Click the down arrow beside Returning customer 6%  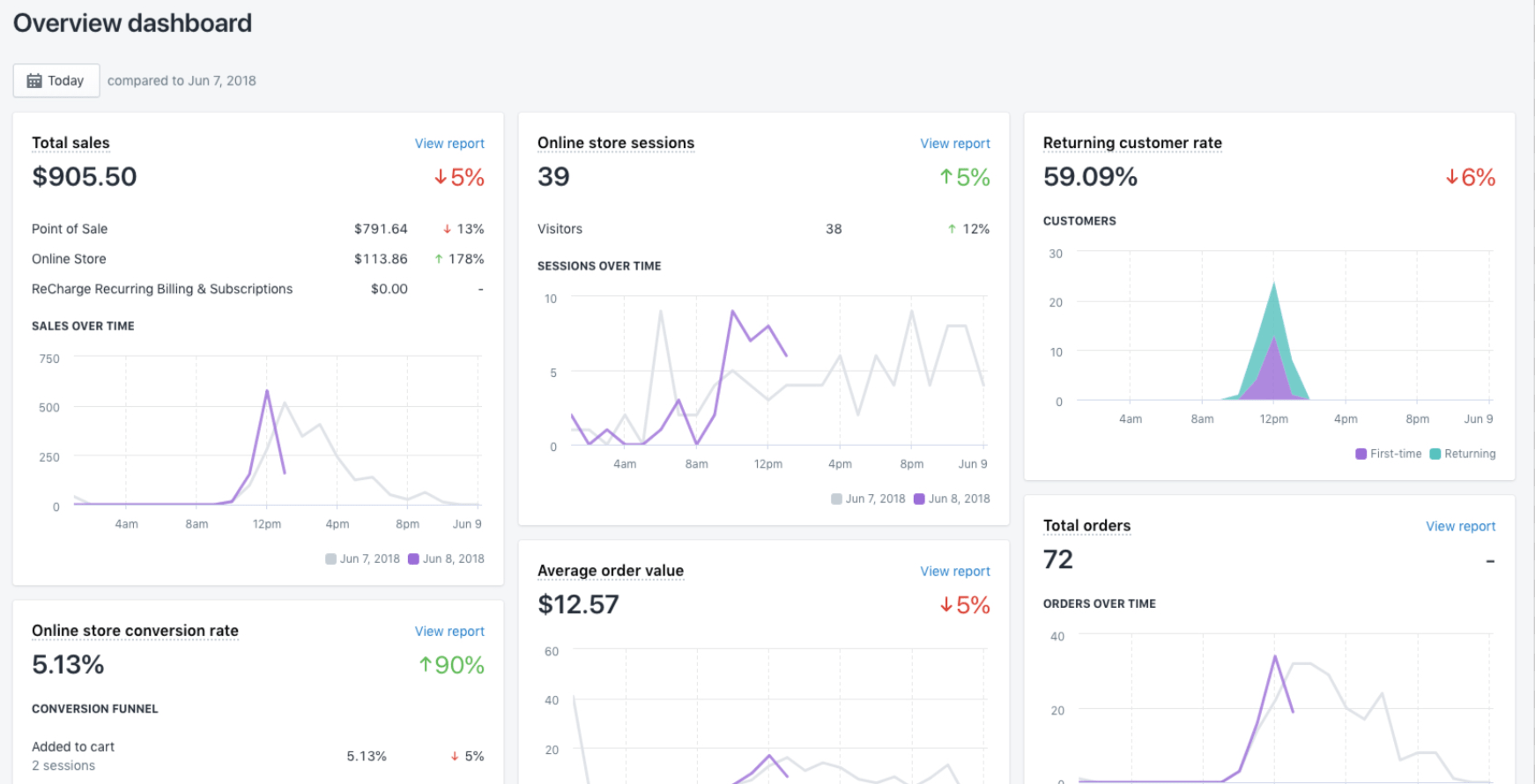coord(1451,178)
